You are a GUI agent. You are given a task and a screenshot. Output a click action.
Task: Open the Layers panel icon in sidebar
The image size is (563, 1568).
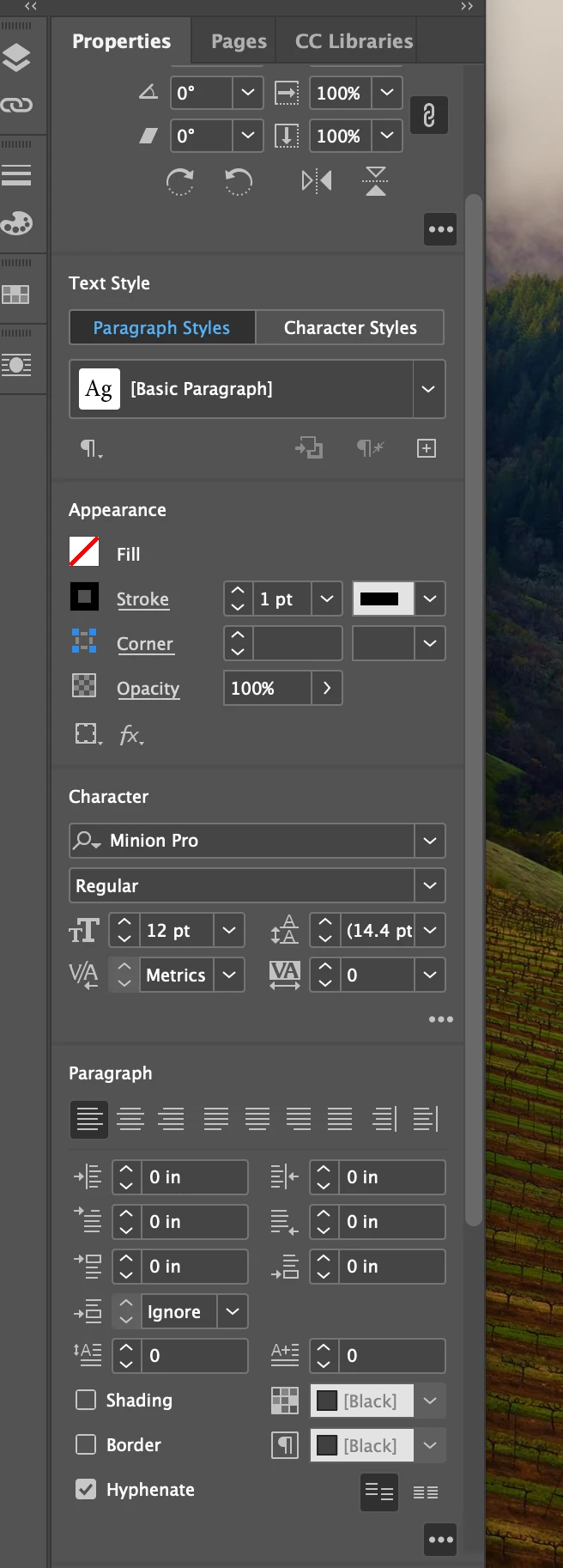click(16, 58)
